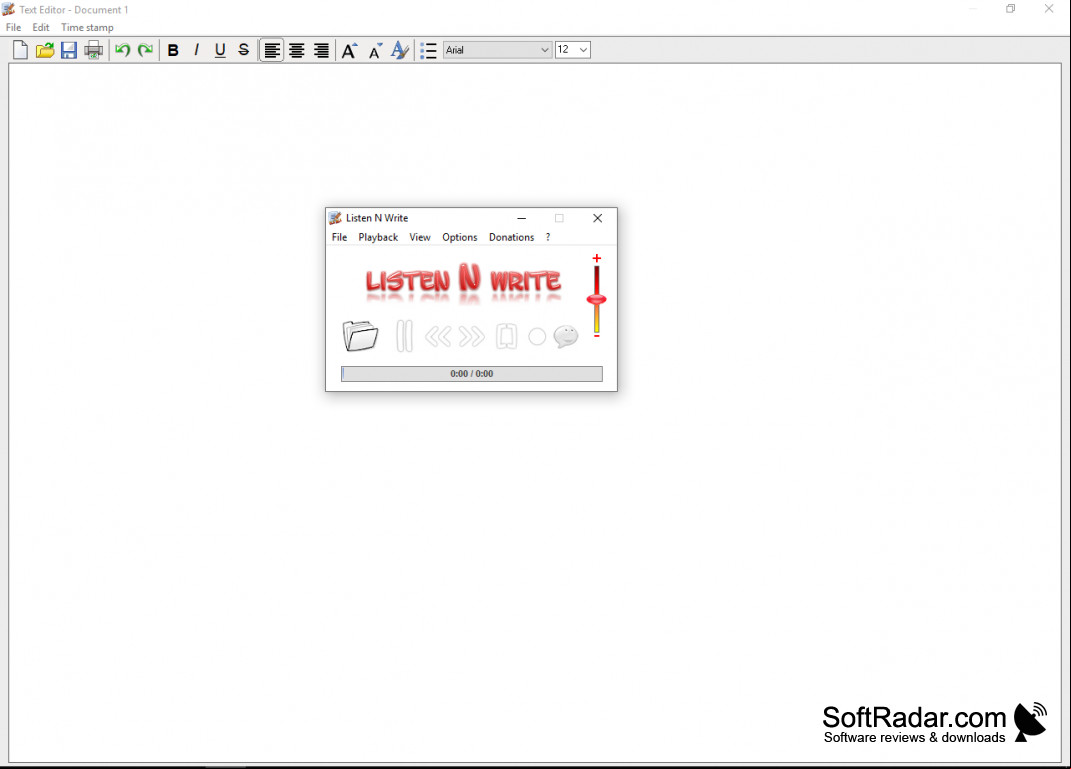Undo the last edit

pos(122,50)
